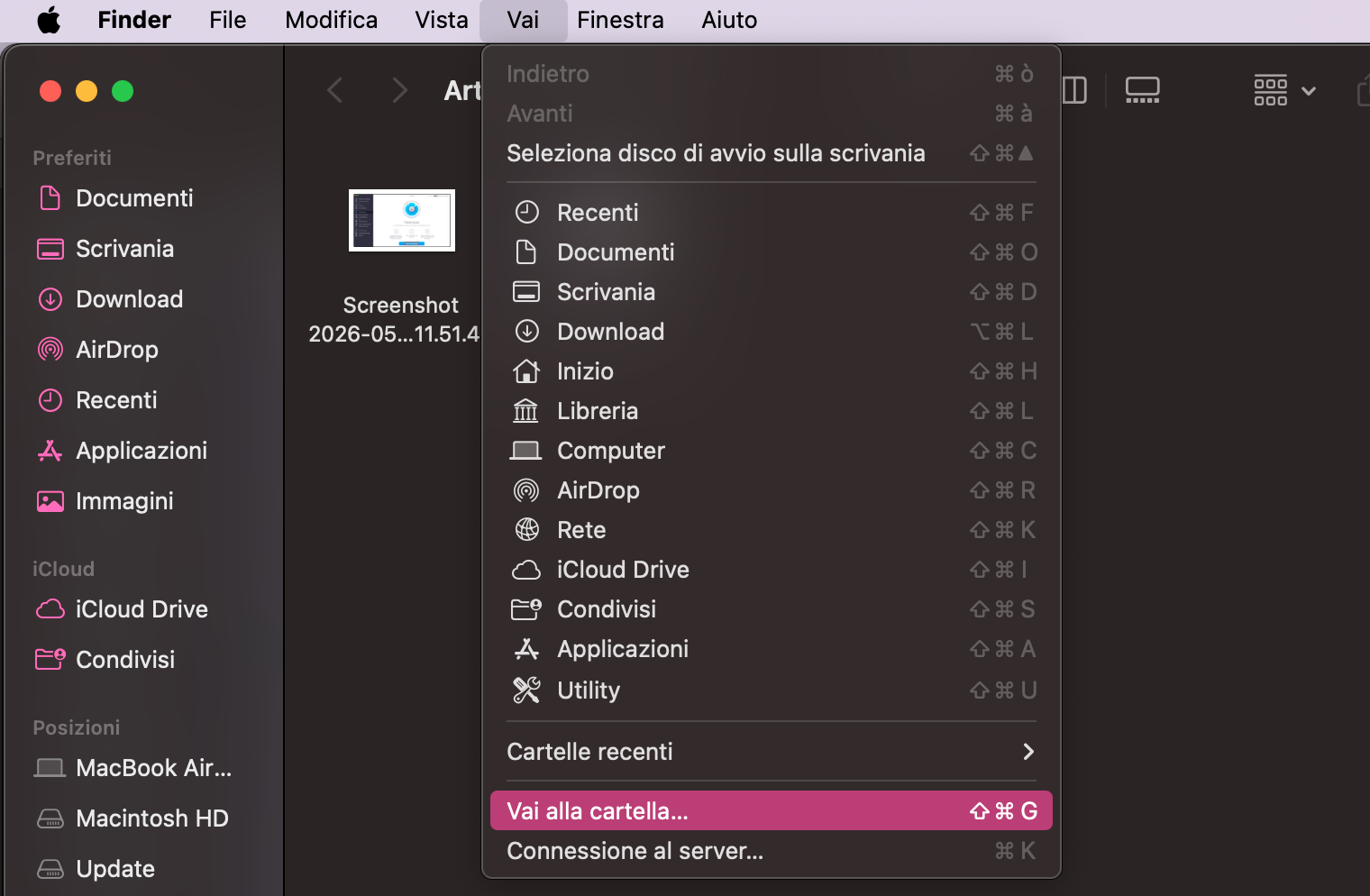Click the iCloud Drive cloud sidebar icon
This screenshot has height=896, width=1370.
(50, 609)
